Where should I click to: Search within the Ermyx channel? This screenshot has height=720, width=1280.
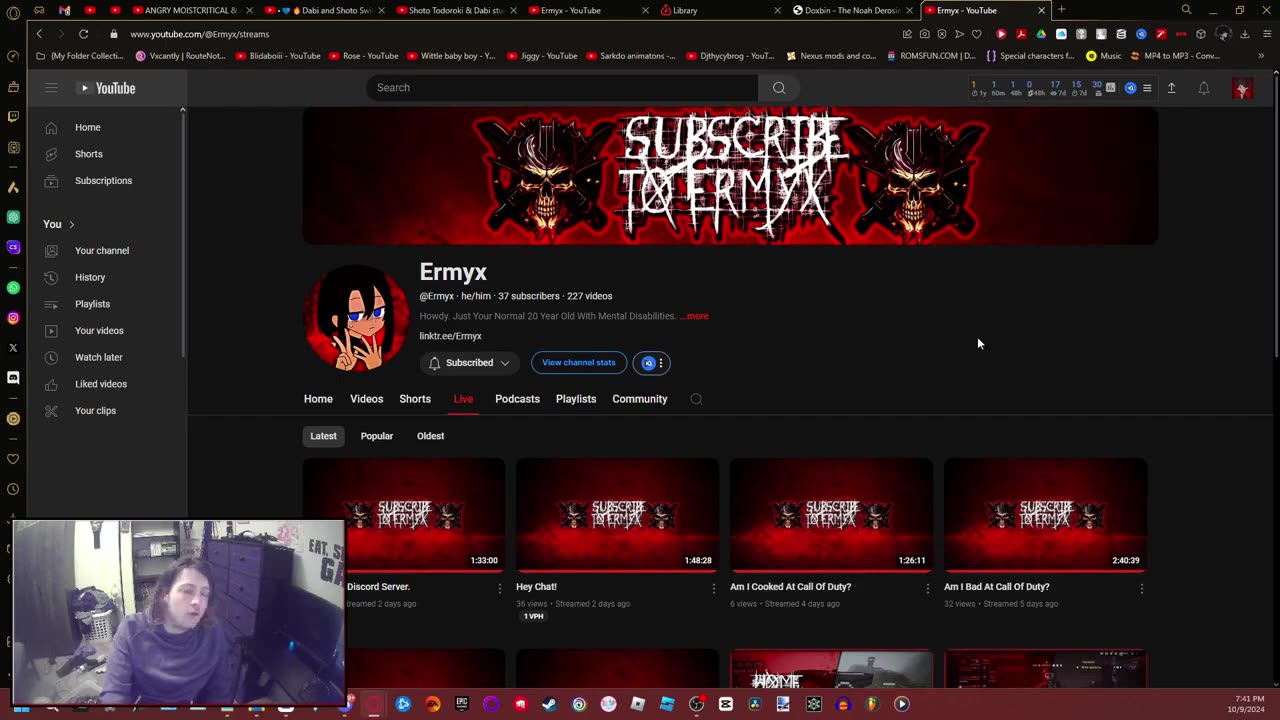click(x=696, y=399)
